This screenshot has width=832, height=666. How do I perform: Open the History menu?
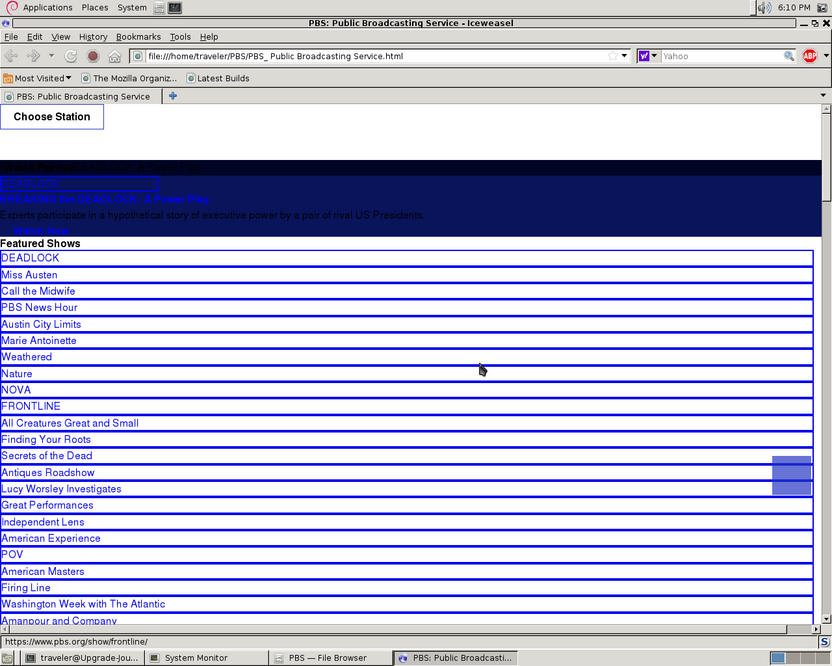tap(93, 37)
